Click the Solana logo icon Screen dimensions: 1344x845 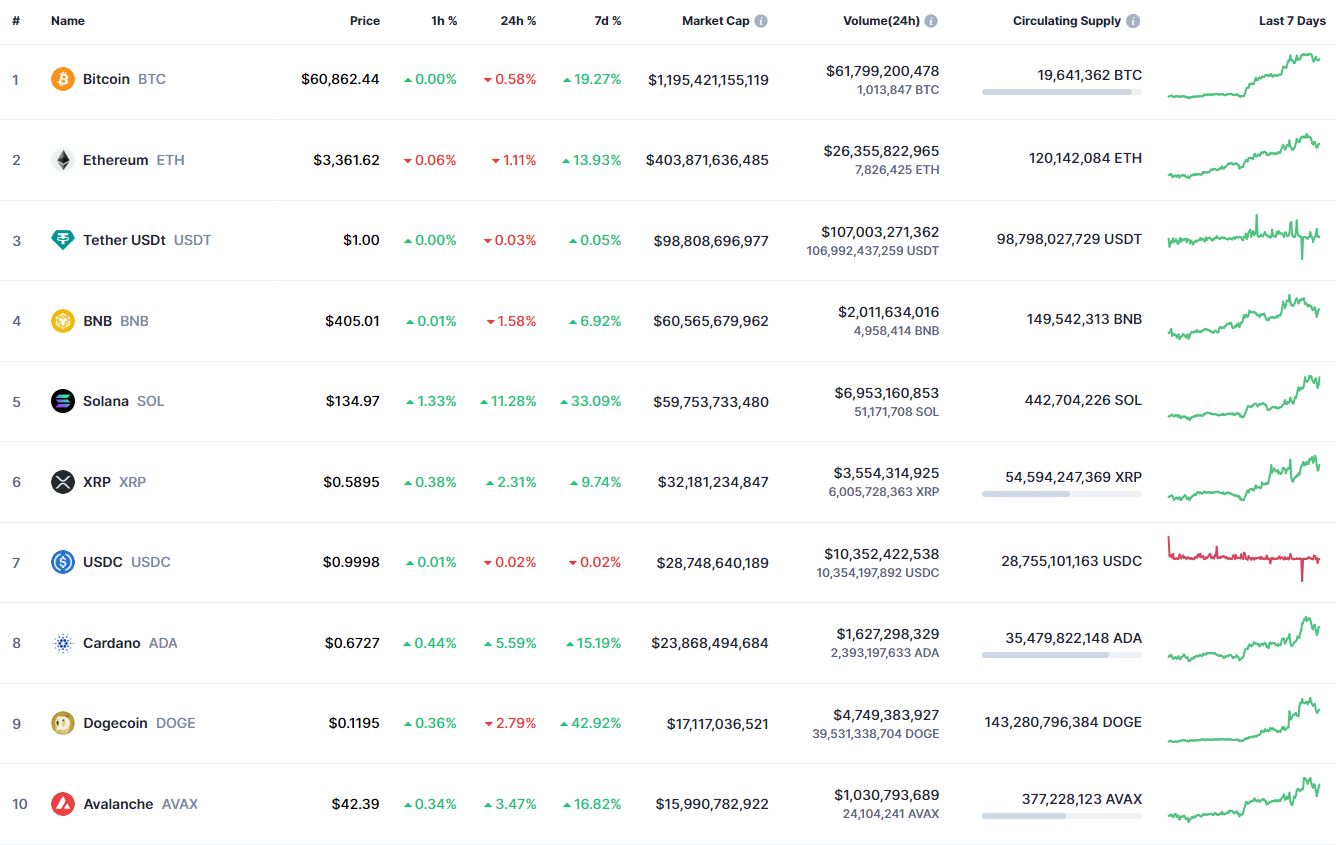coord(63,401)
